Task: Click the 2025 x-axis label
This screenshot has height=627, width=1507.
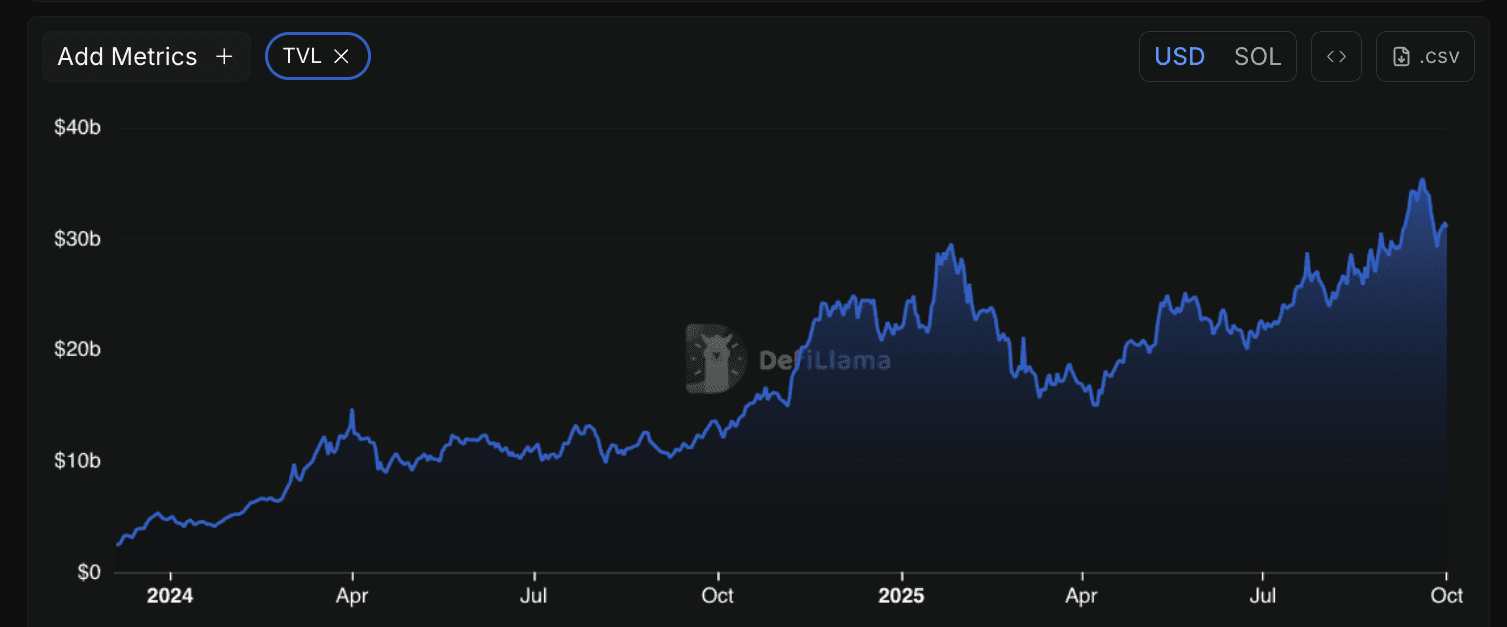Action: pyautogui.click(x=901, y=596)
